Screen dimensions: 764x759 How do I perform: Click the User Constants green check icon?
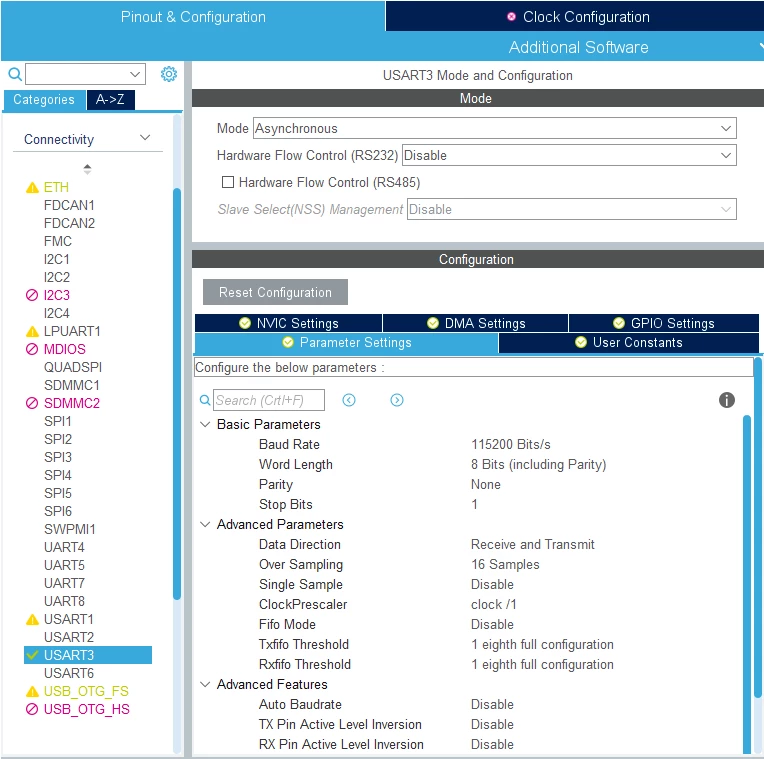581,342
